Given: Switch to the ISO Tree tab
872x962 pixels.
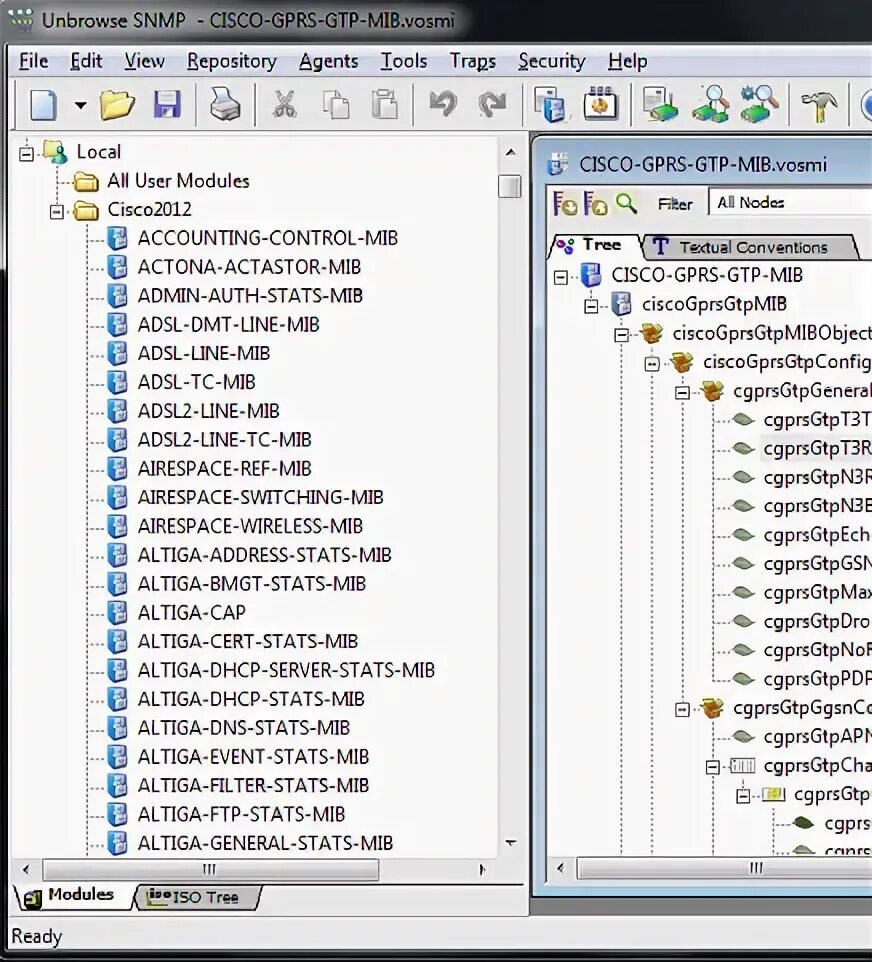Looking at the screenshot, I should 196,897.
